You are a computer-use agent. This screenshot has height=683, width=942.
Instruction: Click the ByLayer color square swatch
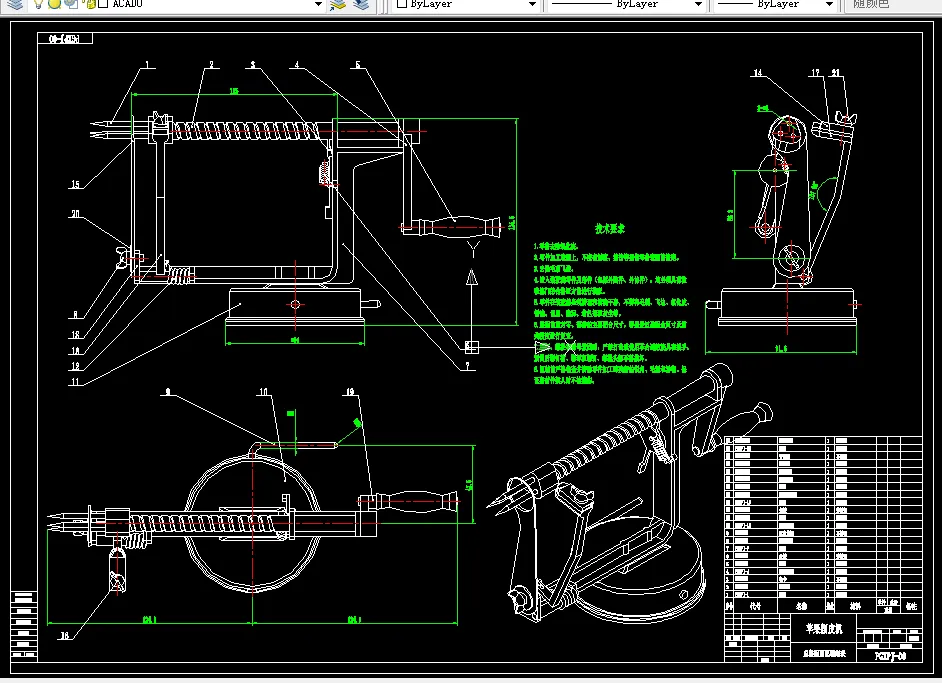402,4
